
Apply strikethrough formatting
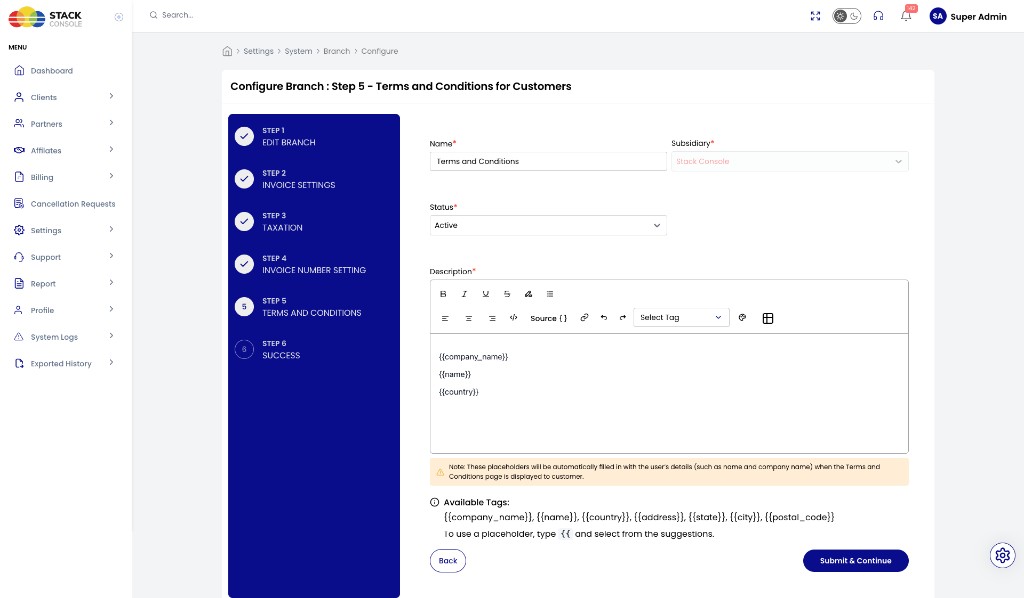pyautogui.click(x=507, y=294)
